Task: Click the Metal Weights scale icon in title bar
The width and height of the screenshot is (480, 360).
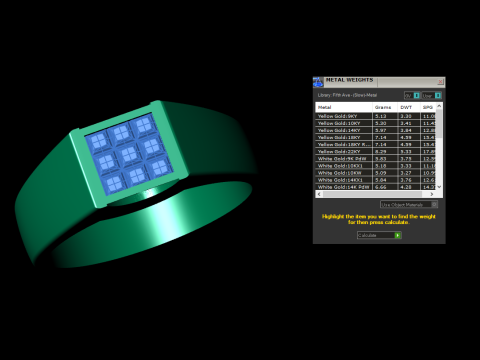Action: [x=318, y=82]
